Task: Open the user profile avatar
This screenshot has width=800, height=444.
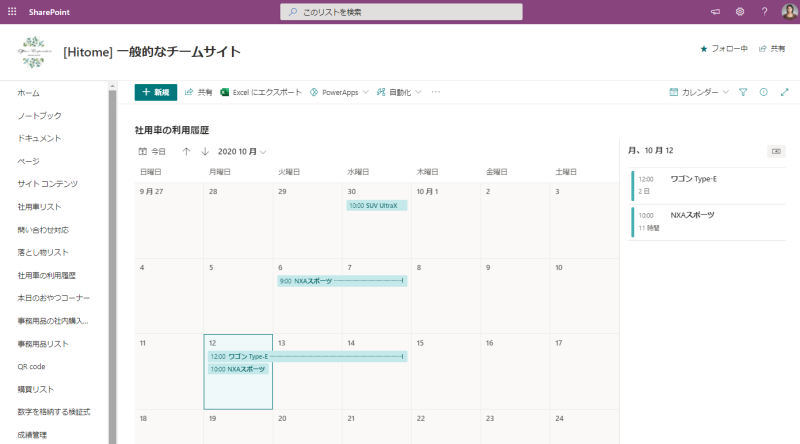Action: click(789, 11)
